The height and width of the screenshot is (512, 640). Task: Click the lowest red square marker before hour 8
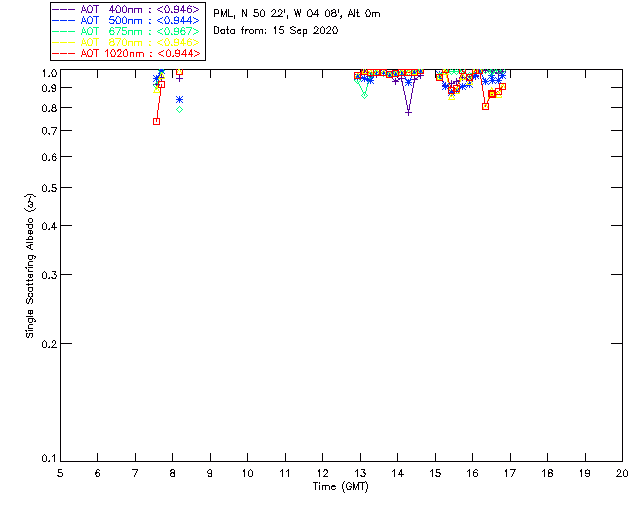[156, 122]
